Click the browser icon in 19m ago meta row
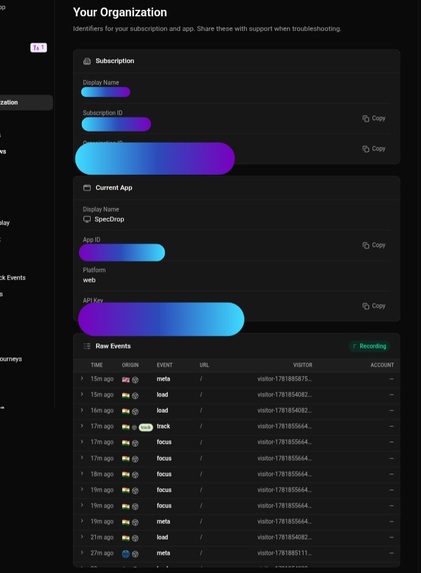The height and width of the screenshot is (573, 421). point(135,522)
